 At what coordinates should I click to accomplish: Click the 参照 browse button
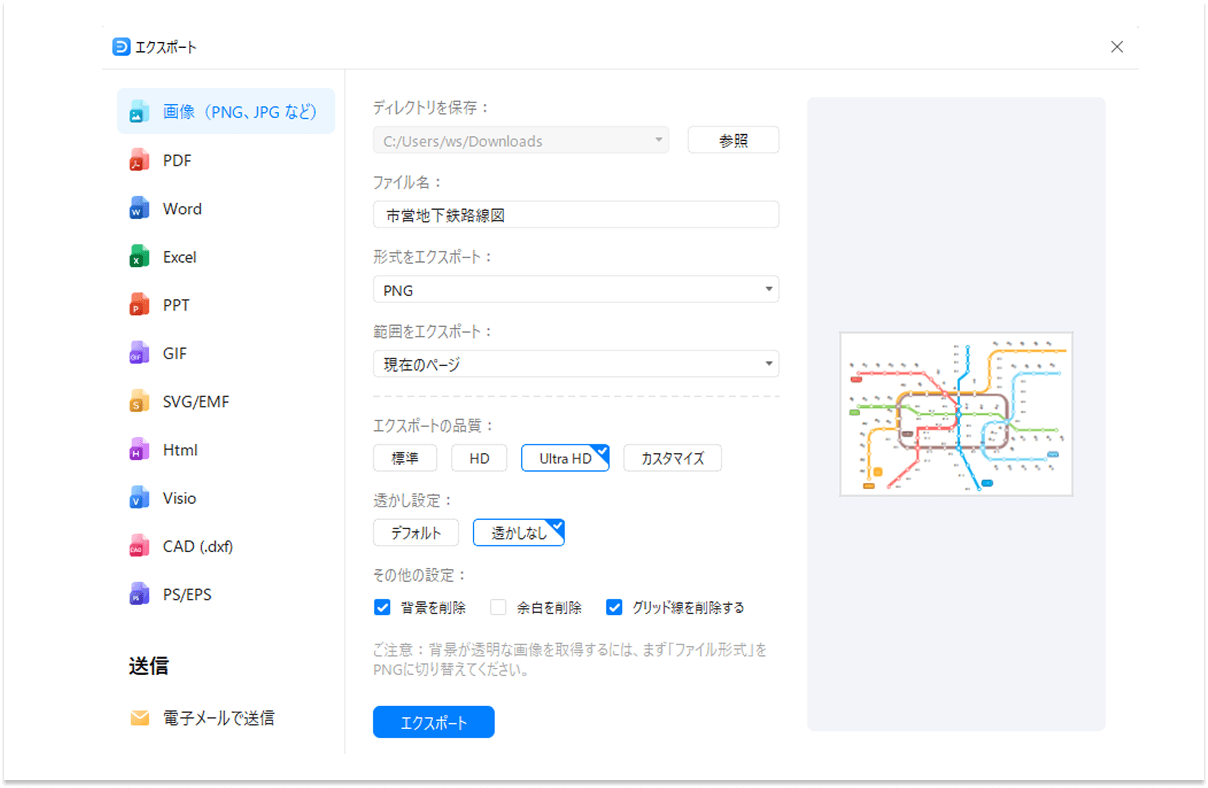coord(733,141)
